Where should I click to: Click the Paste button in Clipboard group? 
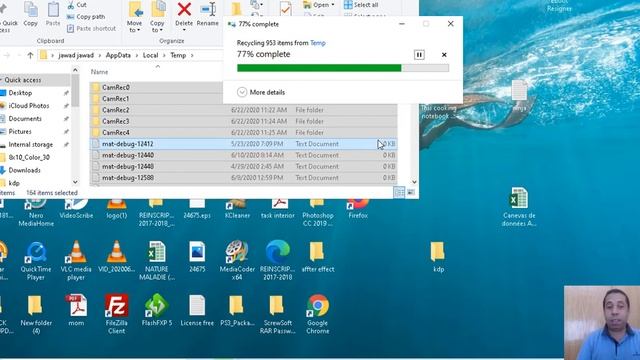coord(53,14)
